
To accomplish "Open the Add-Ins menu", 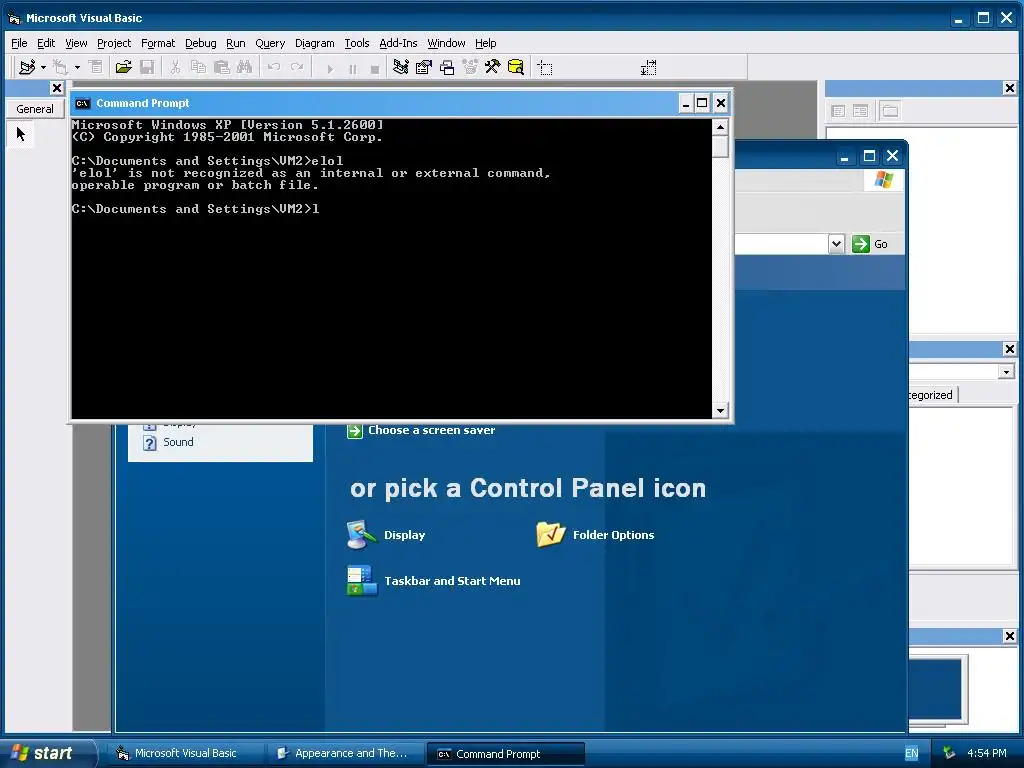I will click(398, 43).
